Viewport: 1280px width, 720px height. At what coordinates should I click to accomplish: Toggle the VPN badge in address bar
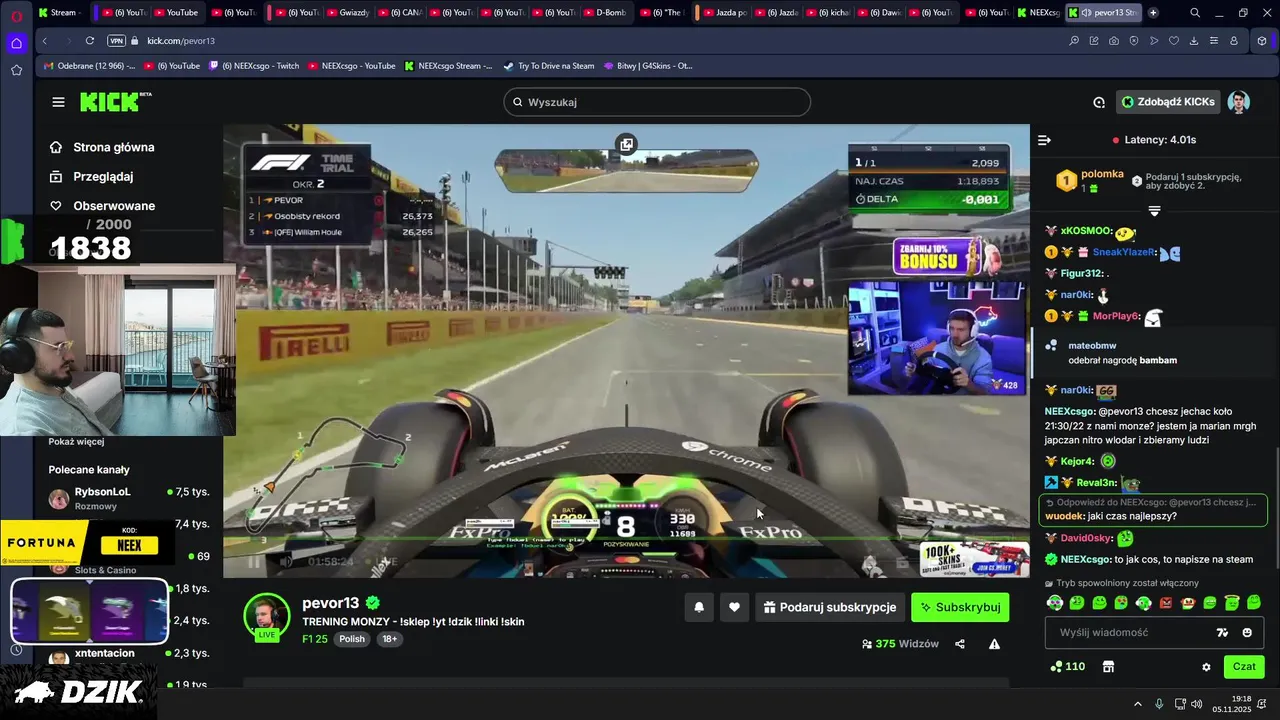click(x=116, y=41)
